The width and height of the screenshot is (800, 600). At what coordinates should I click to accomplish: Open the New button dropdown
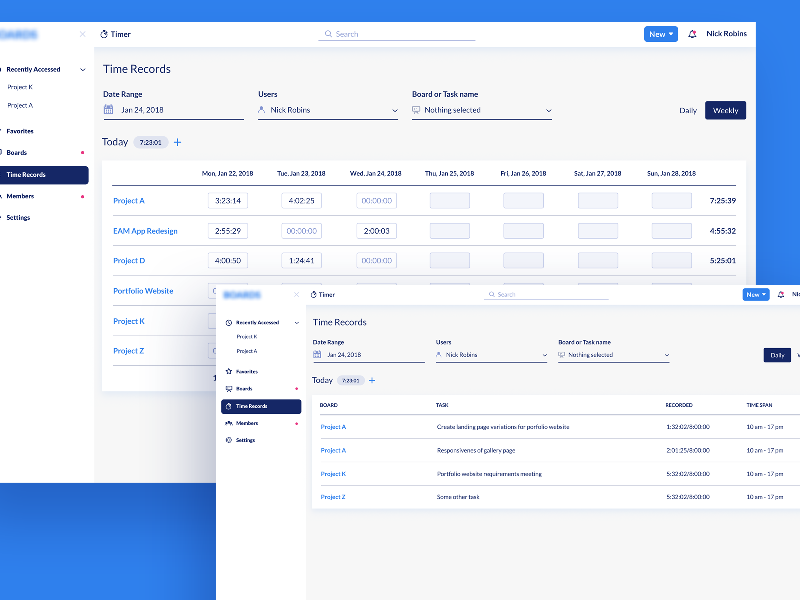point(660,33)
